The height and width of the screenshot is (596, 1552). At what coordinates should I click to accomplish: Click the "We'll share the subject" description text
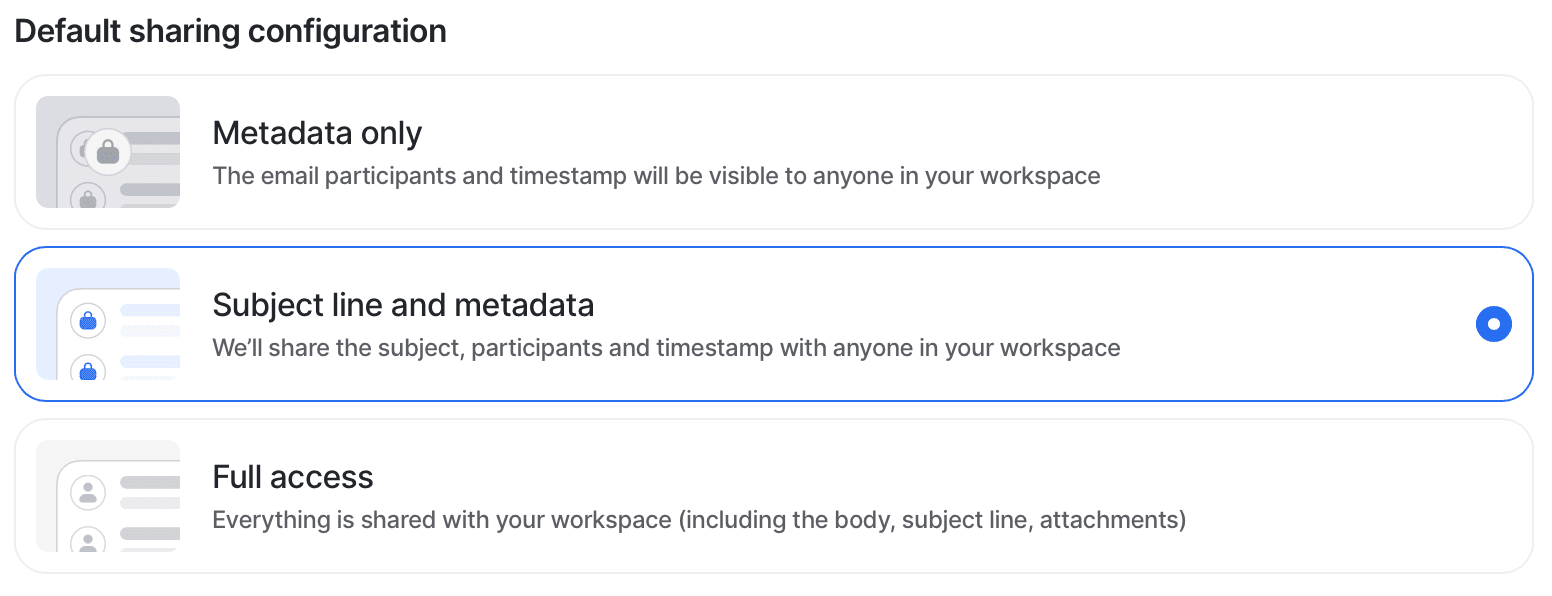(x=666, y=349)
